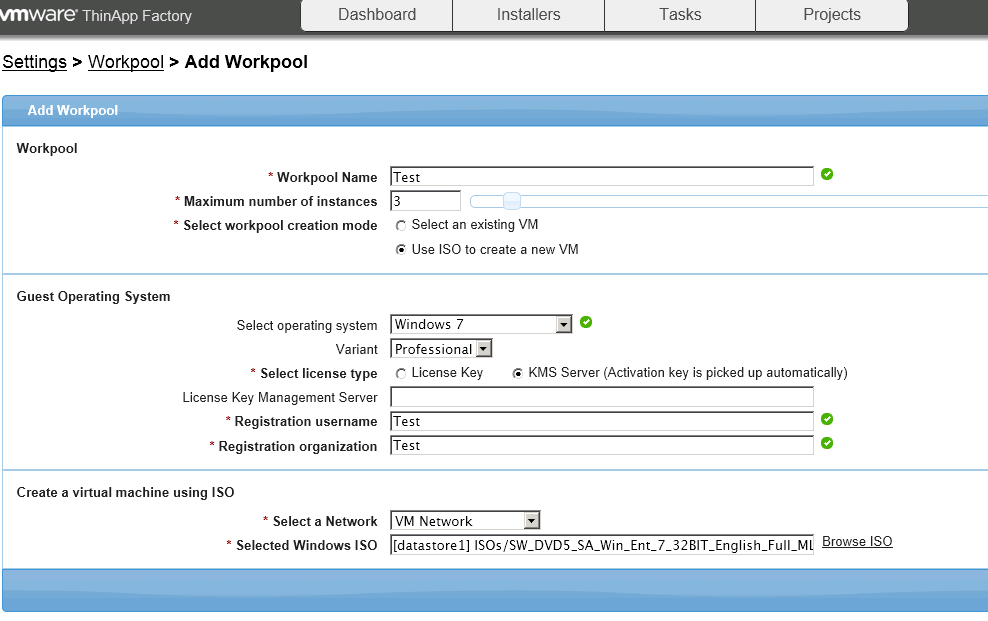Focus the Maximum number of instances box
The image size is (988, 621).
425,201
